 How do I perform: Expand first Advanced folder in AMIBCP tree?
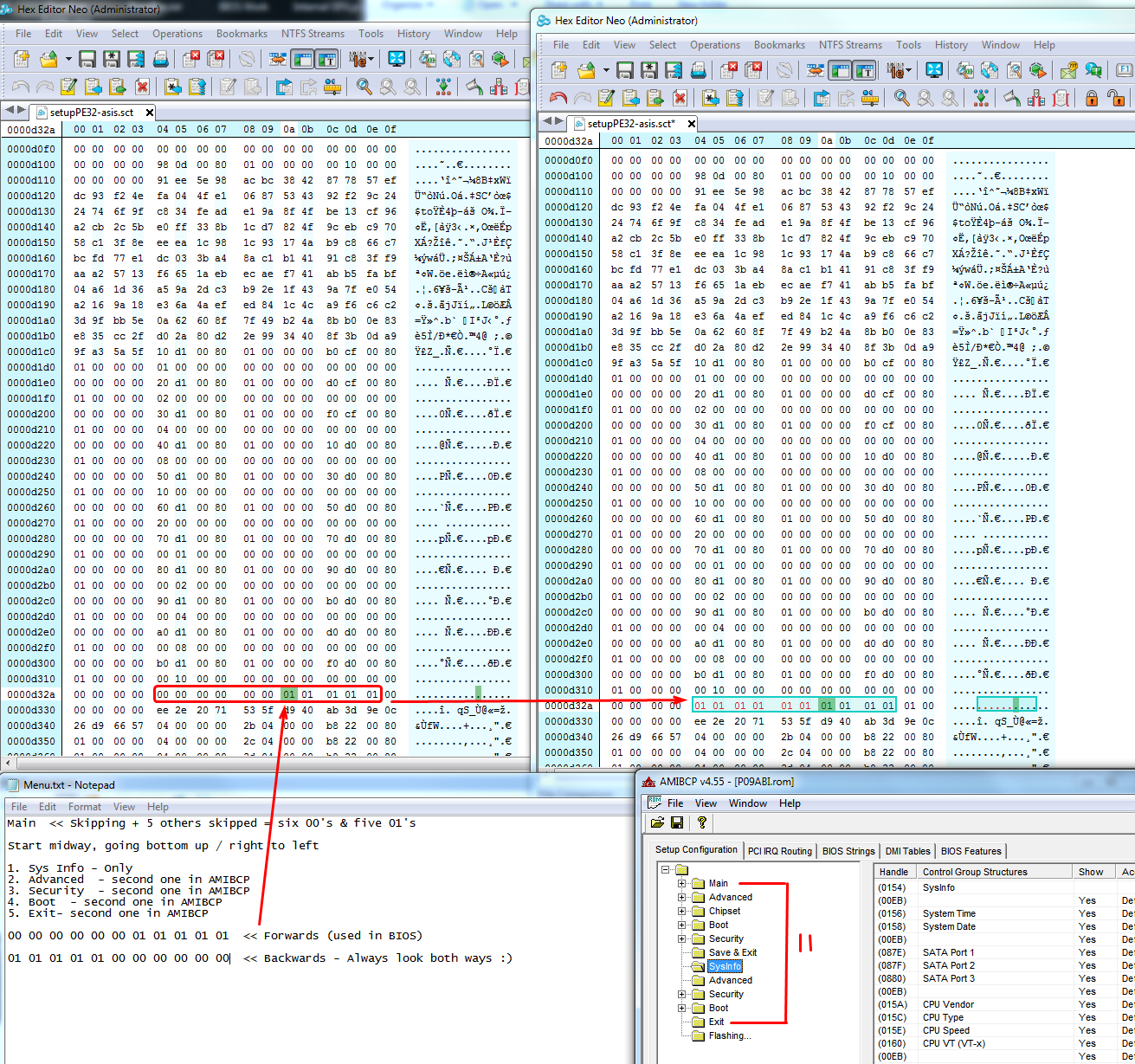point(682,898)
